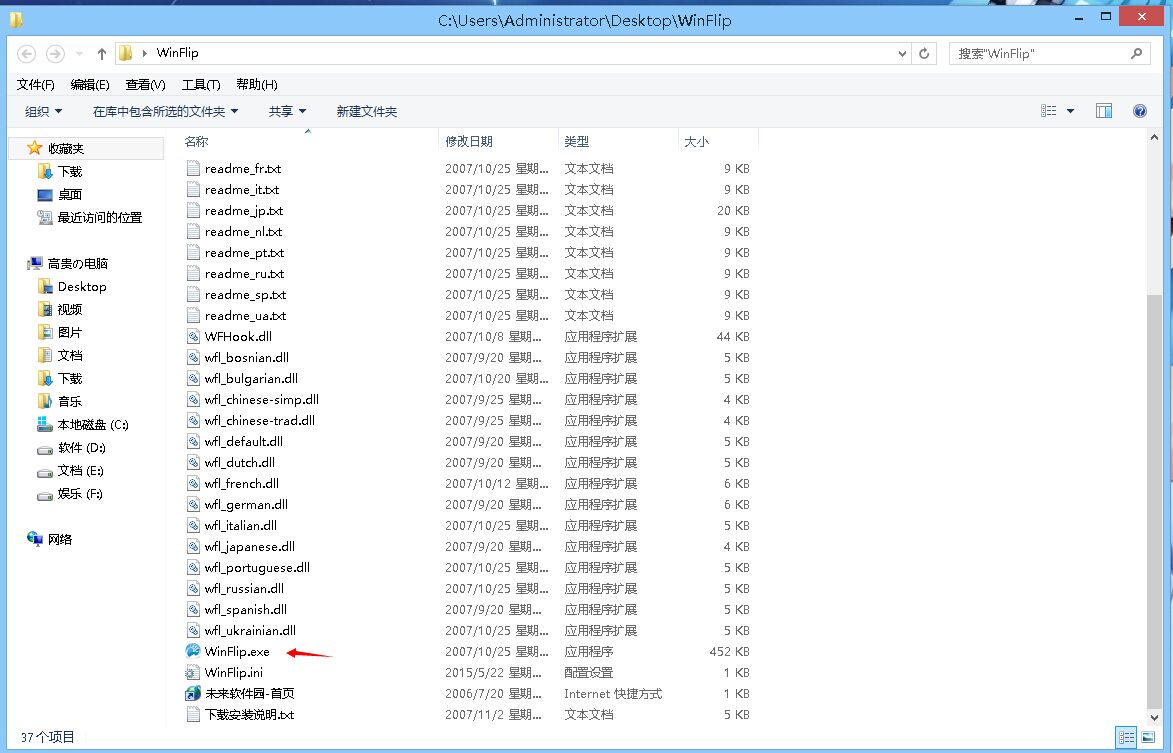Select wfl_ukrainian.dll file

click(x=250, y=630)
